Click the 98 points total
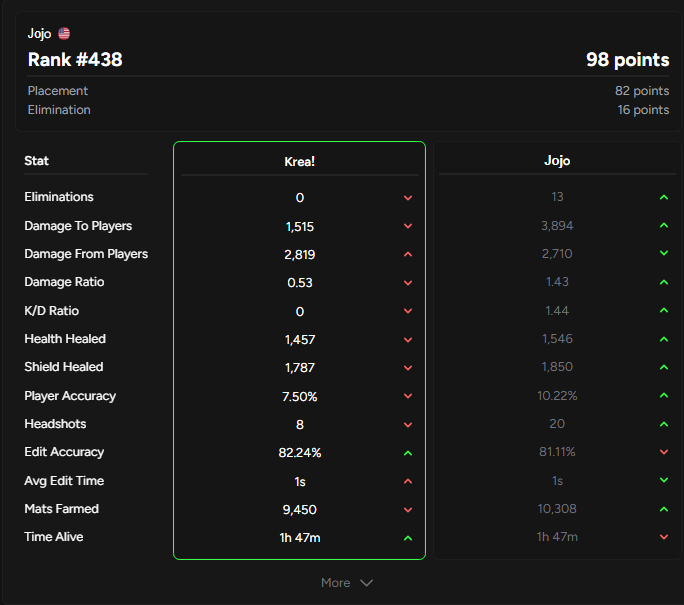Viewport: 684px width, 605px height. [627, 60]
